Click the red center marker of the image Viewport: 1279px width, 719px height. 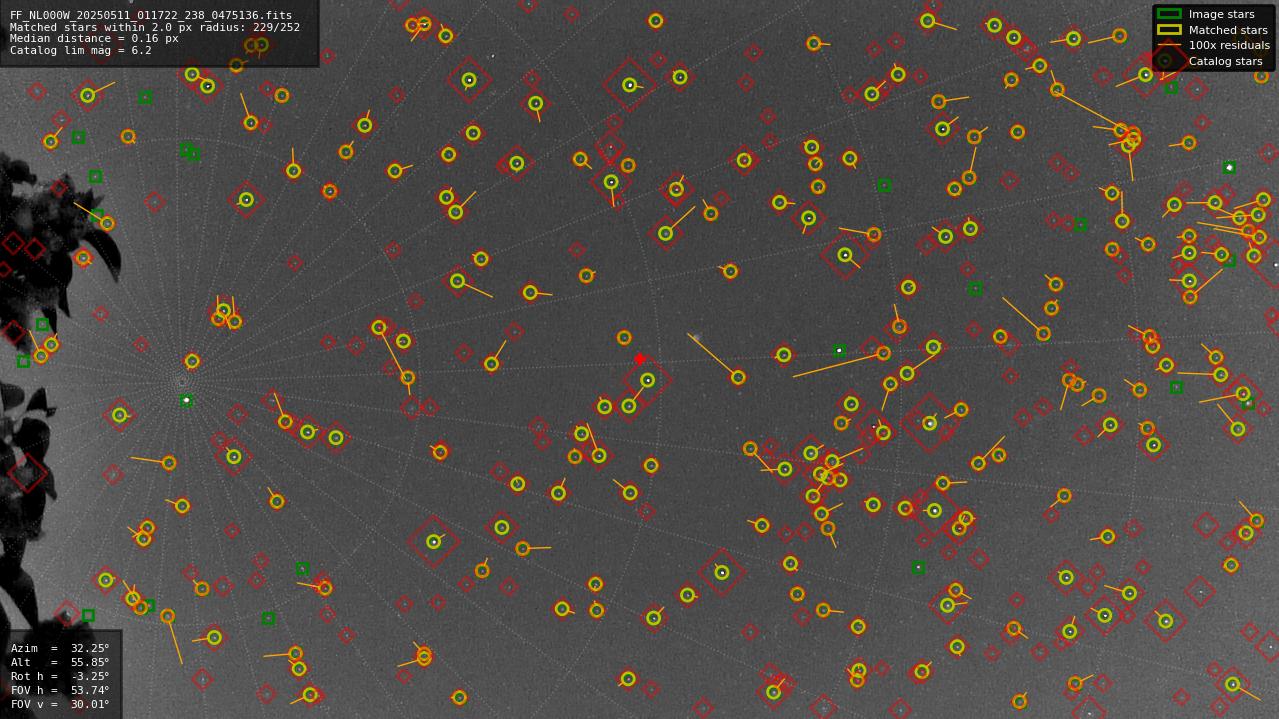pos(640,359)
